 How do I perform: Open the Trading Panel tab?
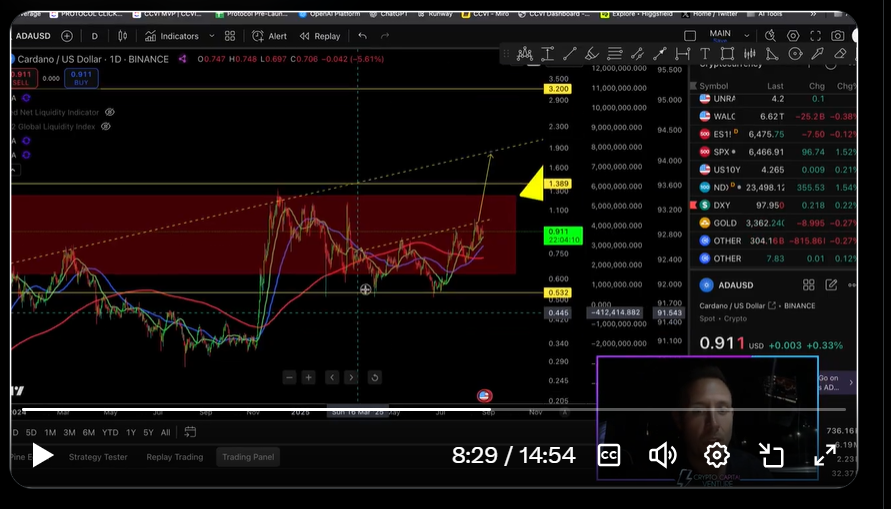[x=248, y=457]
